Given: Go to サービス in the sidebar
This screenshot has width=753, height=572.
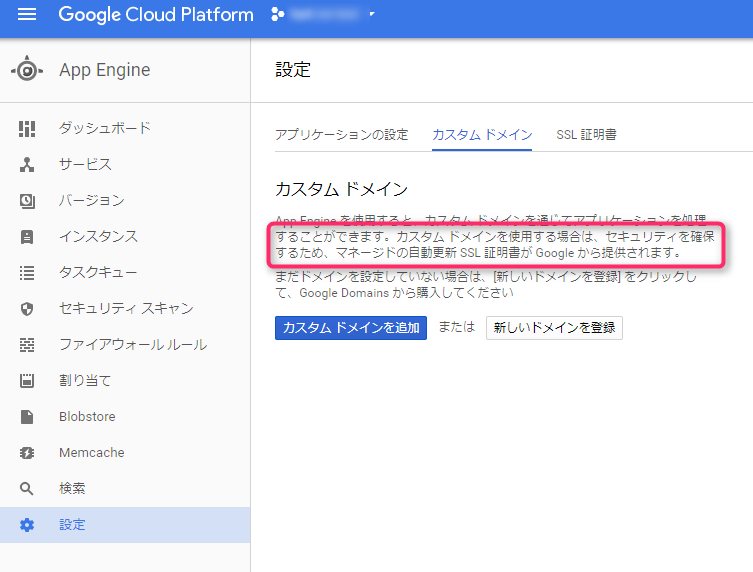Looking at the screenshot, I should [125, 165].
